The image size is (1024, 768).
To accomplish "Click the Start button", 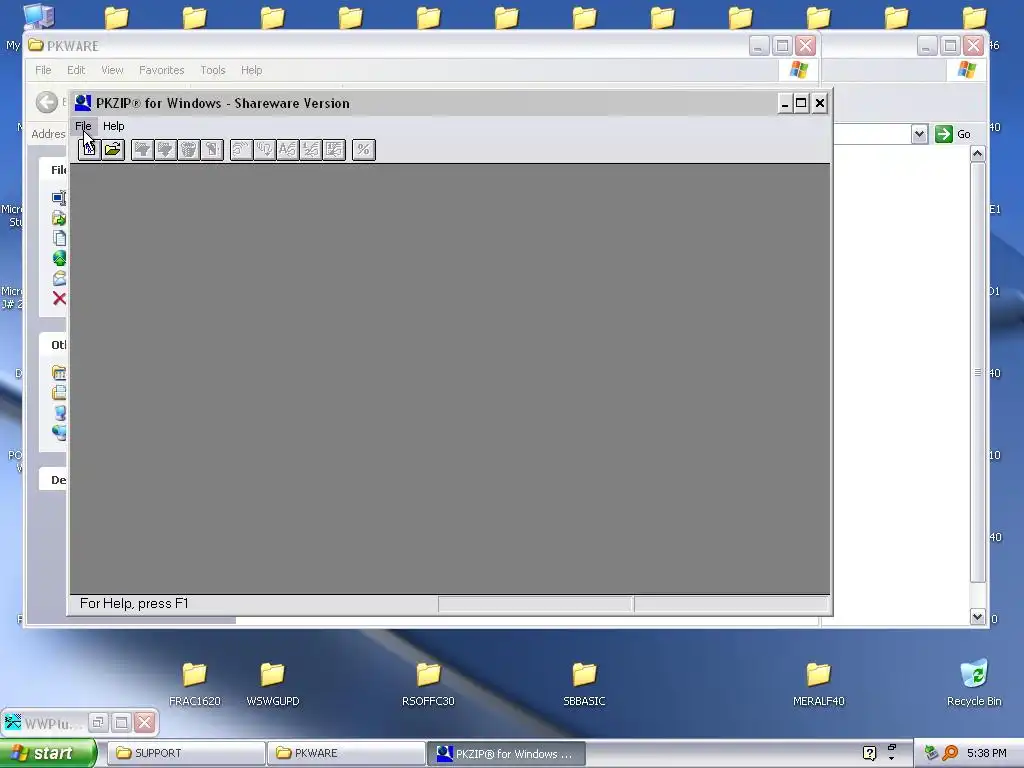I will 48,753.
